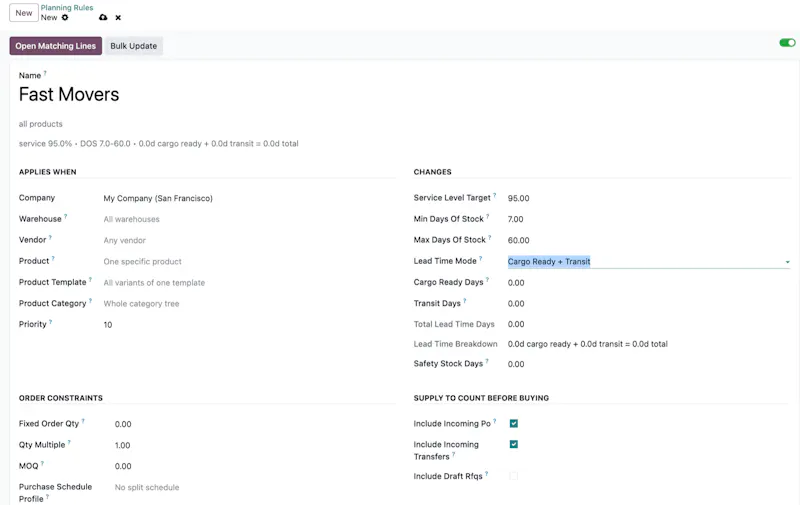Viewport: 800px width, 505px height.
Task: Click Open Matching Lines button
Action: pos(56,46)
